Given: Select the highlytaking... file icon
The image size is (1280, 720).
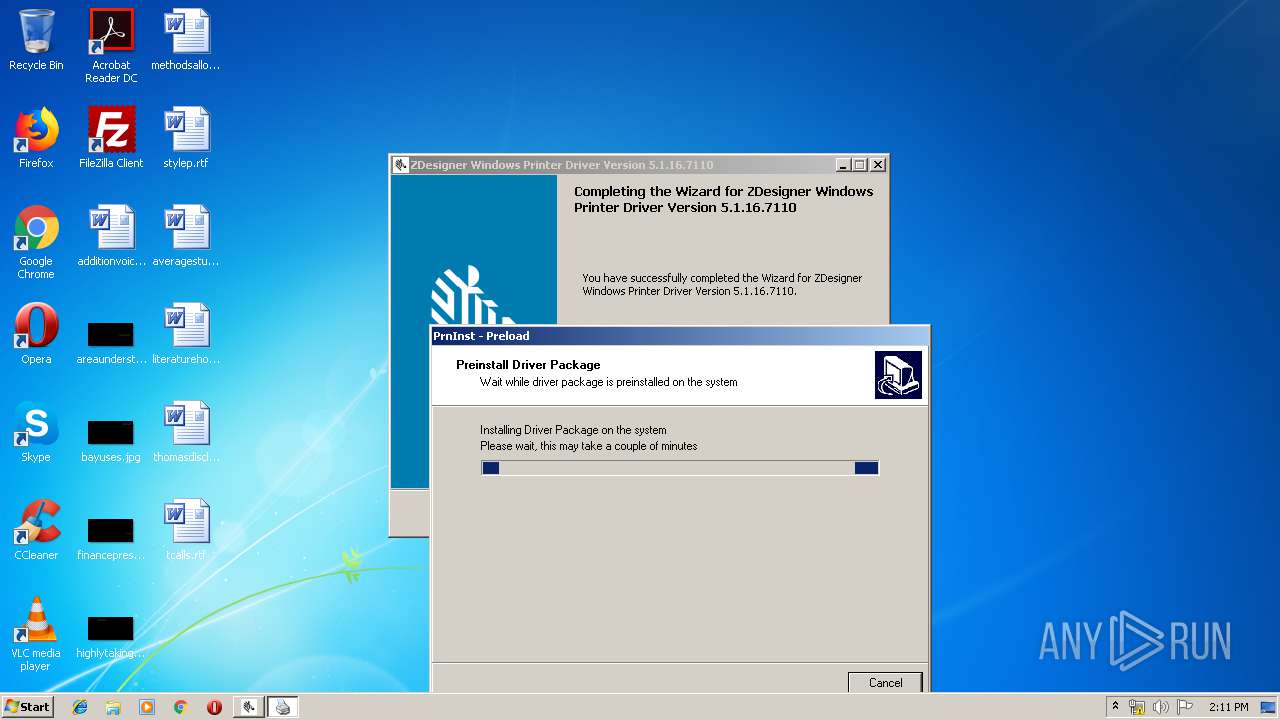Looking at the screenshot, I should (x=111, y=635).
